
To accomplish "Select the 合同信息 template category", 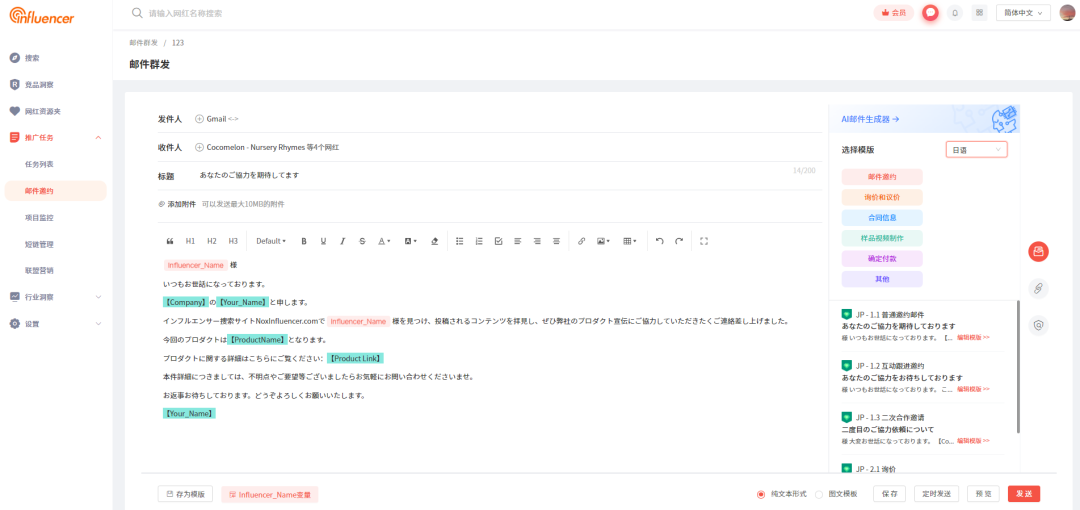I will pyautogui.click(x=882, y=218).
